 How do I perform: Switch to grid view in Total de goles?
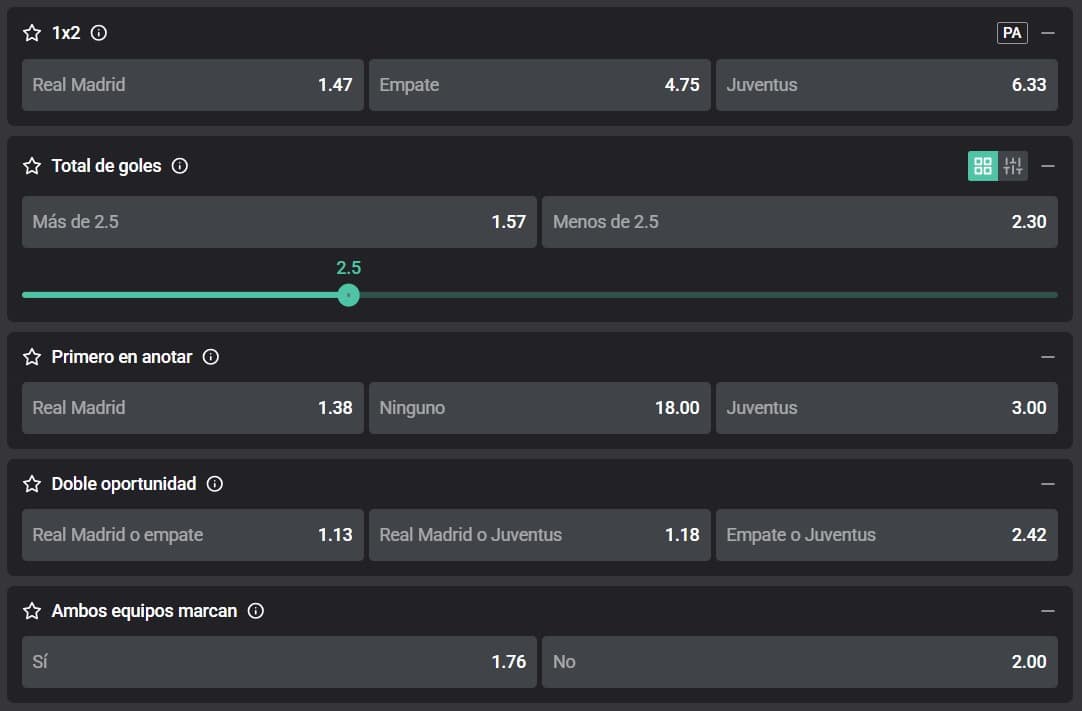click(982, 166)
